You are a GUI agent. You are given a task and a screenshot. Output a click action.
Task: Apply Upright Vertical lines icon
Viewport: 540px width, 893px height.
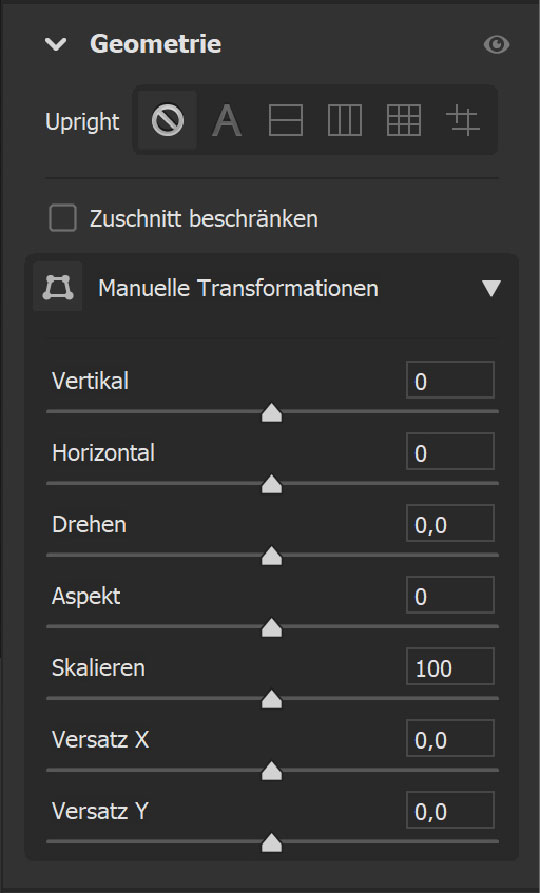pos(345,120)
